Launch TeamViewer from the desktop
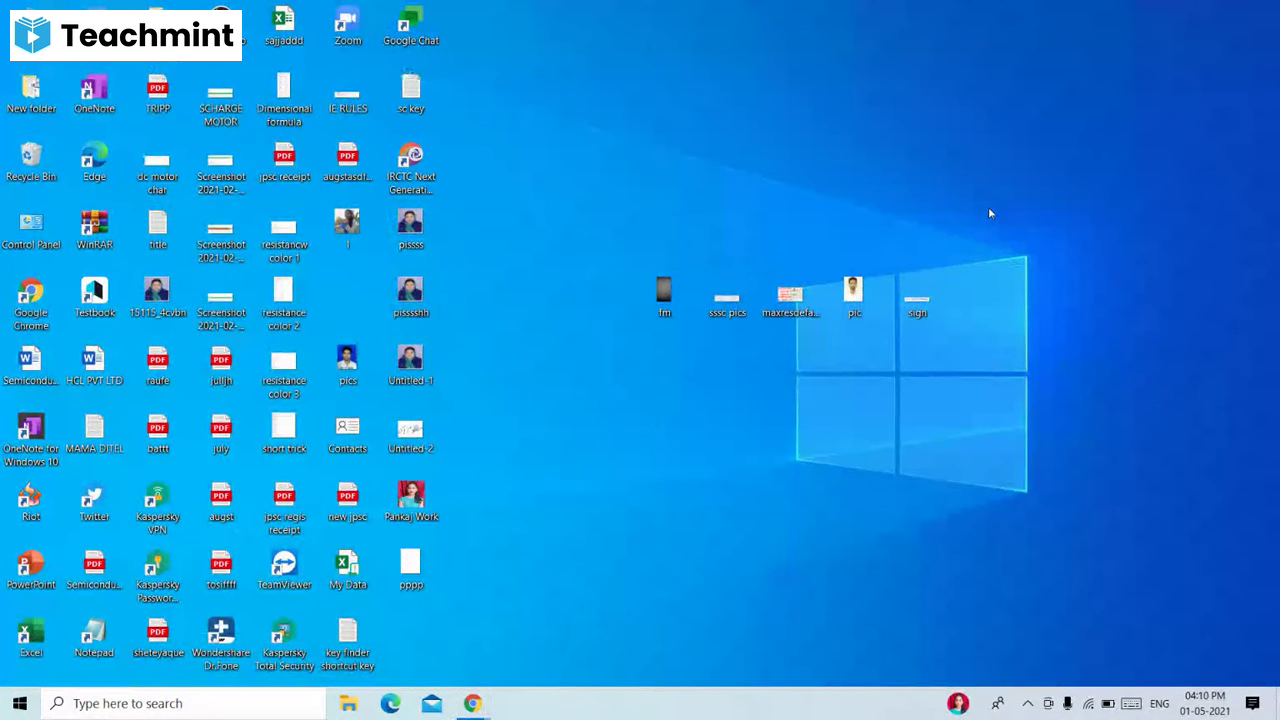1280x720 pixels. (284, 570)
